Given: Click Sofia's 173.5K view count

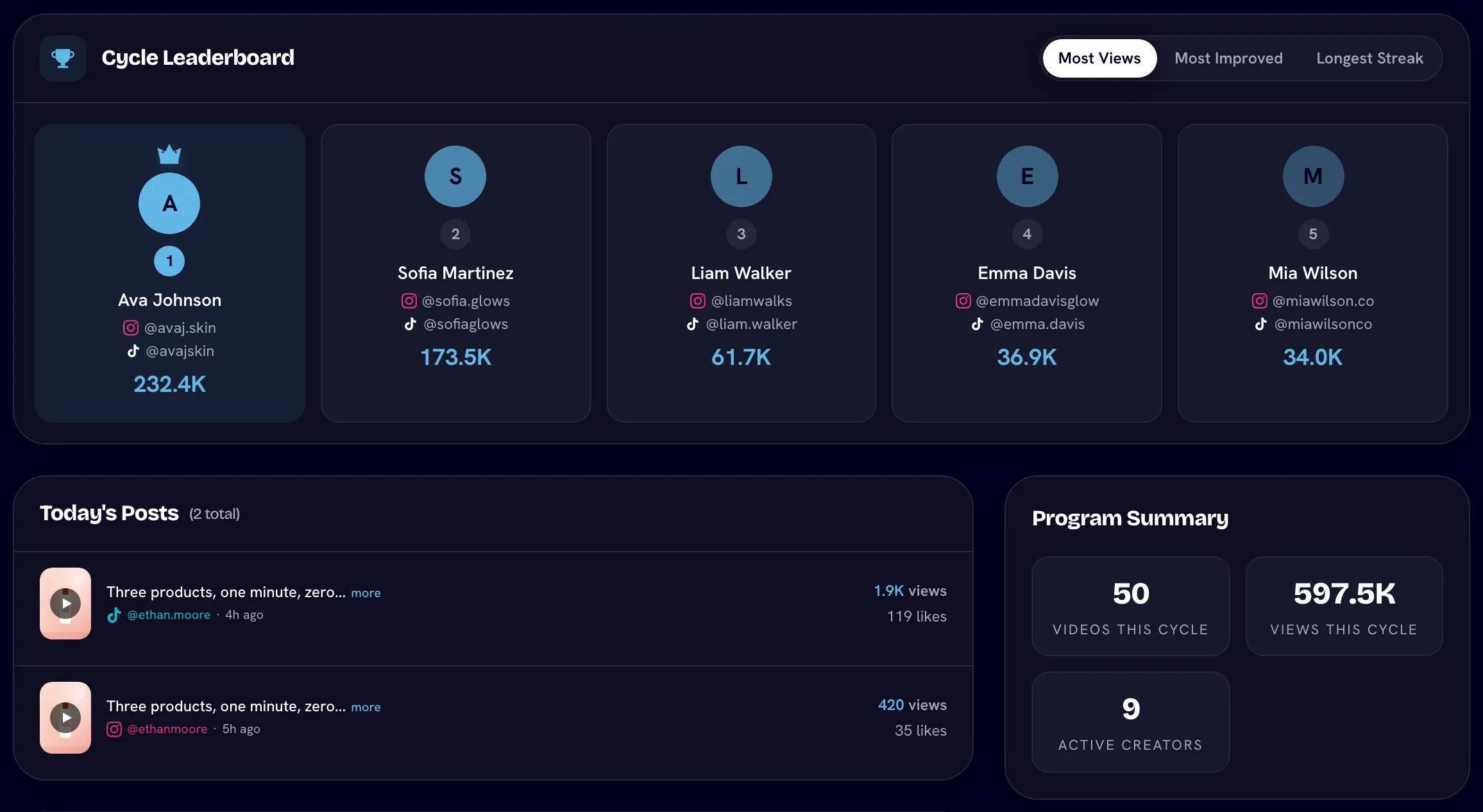Looking at the screenshot, I should click(x=455, y=357).
